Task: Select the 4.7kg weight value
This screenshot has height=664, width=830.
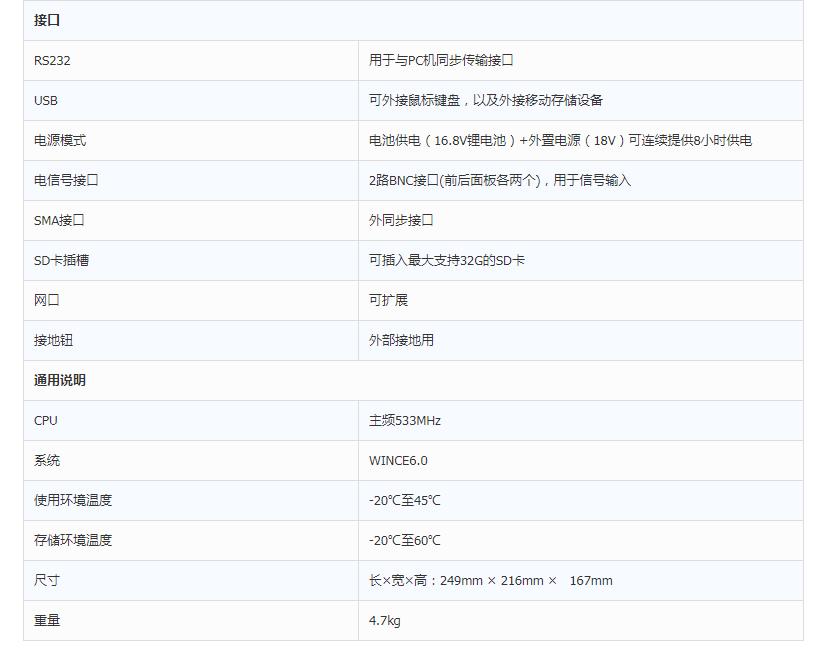Action: click(x=385, y=620)
